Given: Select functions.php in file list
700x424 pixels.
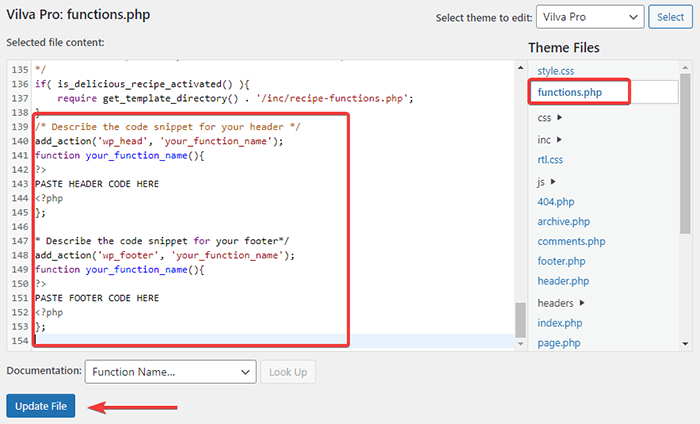Looking at the screenshot, I should pos(571,93).
